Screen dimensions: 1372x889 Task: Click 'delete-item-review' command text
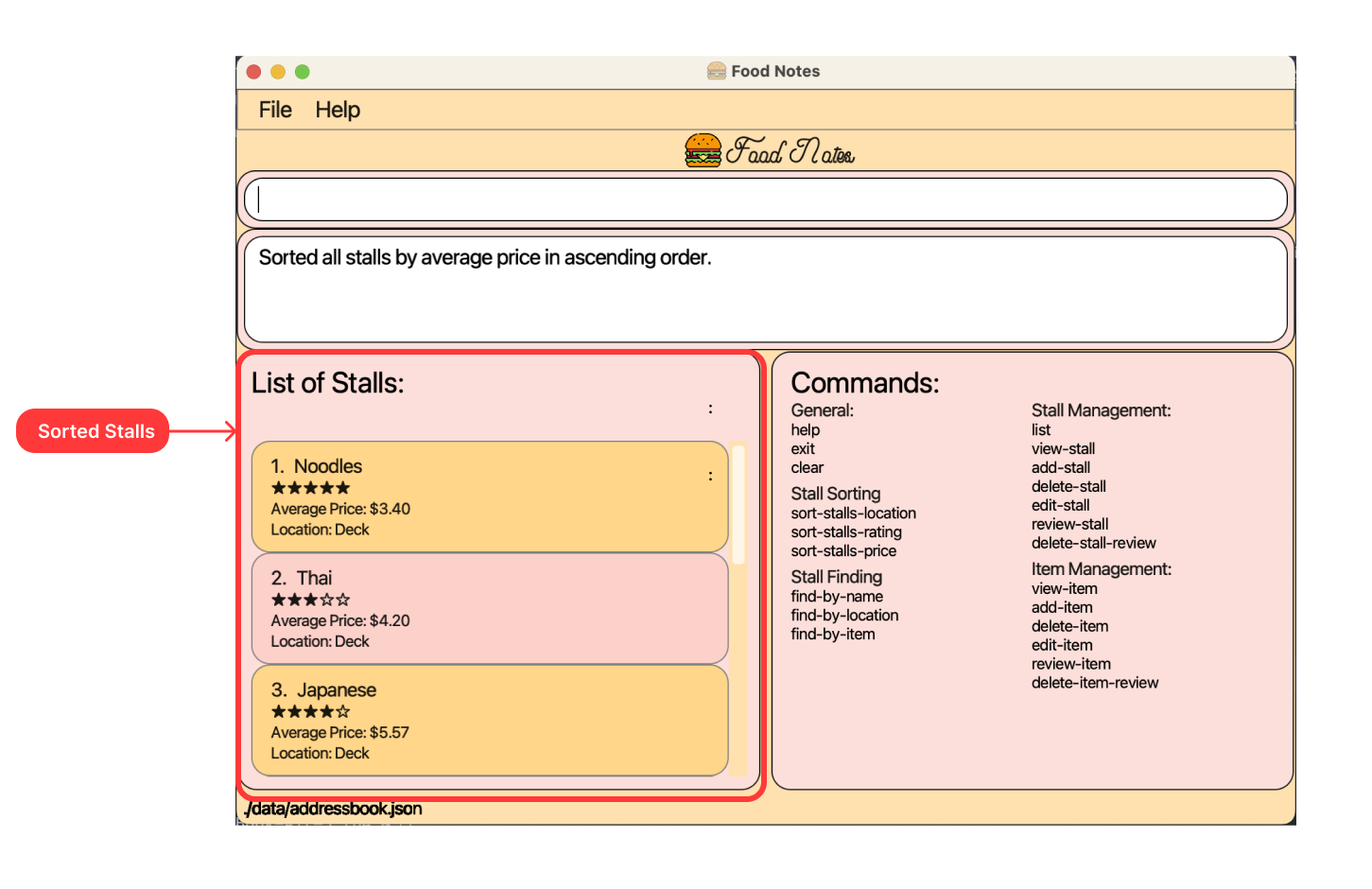pyautogui.click(x=1095, y=683)
